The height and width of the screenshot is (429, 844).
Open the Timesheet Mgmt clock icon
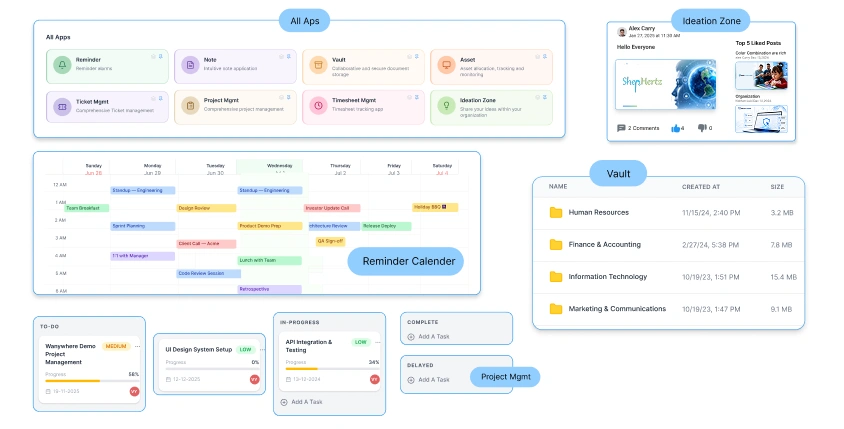pyautogui.click(x=318, y=106)
